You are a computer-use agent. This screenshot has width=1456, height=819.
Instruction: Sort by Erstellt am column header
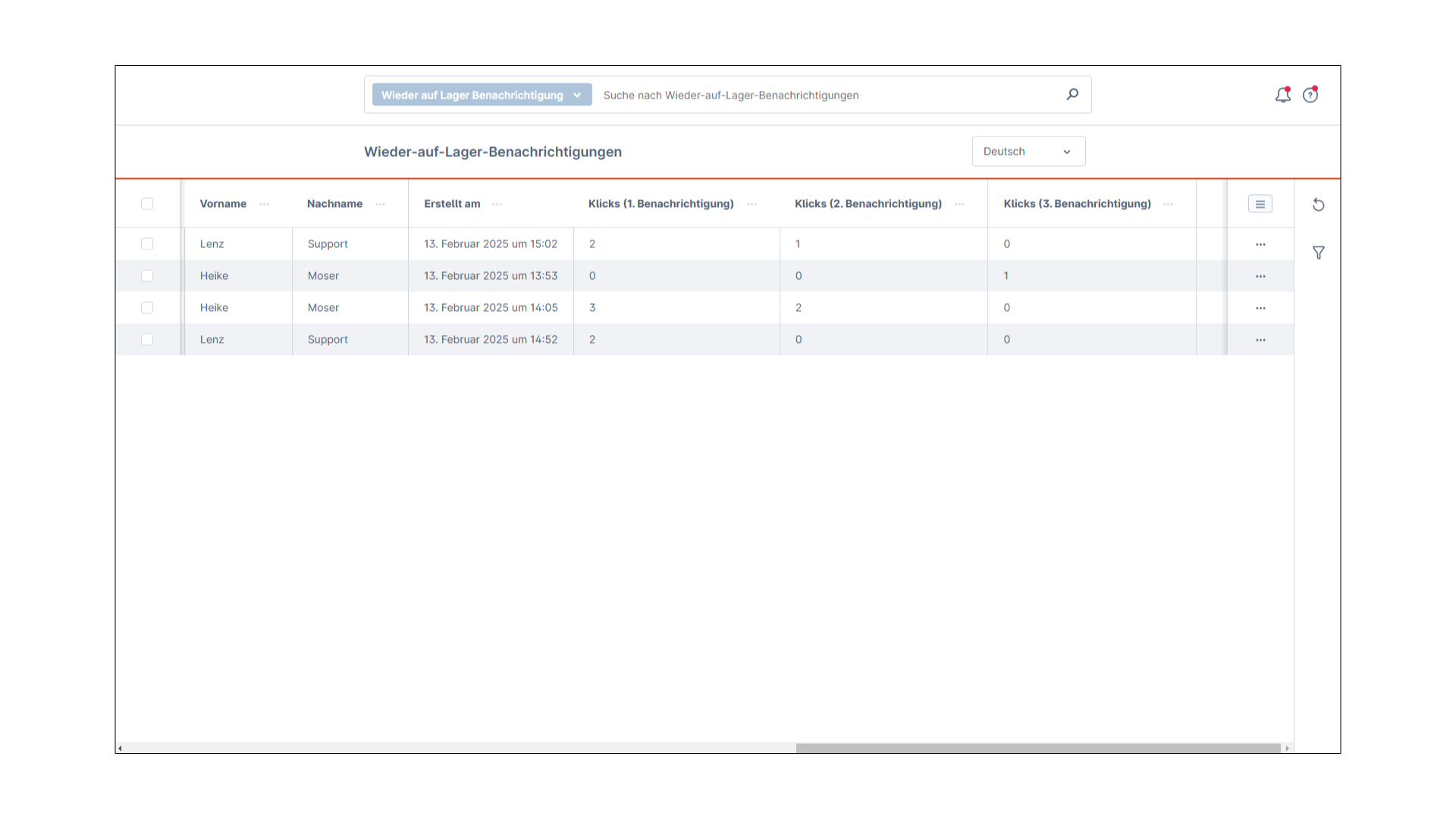pyautogui.click(x=452, y=204)
